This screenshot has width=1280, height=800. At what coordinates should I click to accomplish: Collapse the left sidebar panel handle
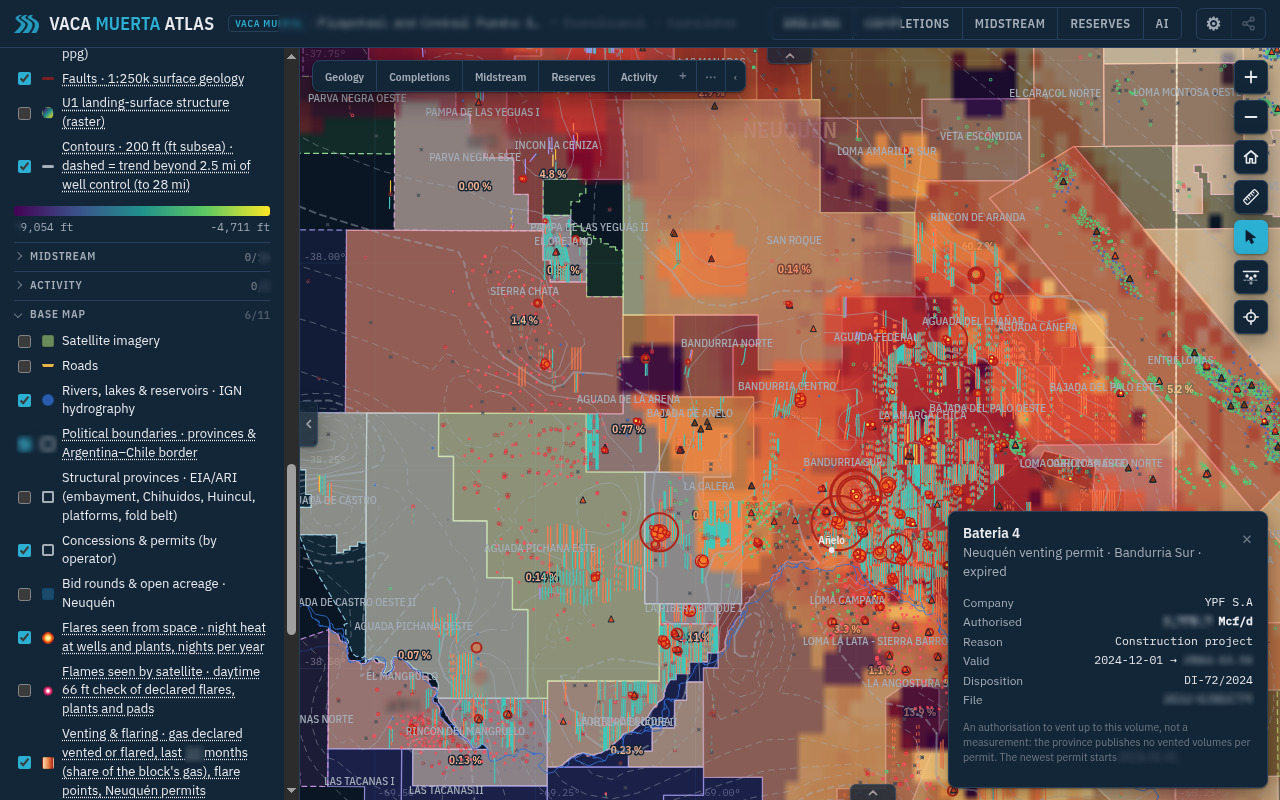click(x=308, y=425)
